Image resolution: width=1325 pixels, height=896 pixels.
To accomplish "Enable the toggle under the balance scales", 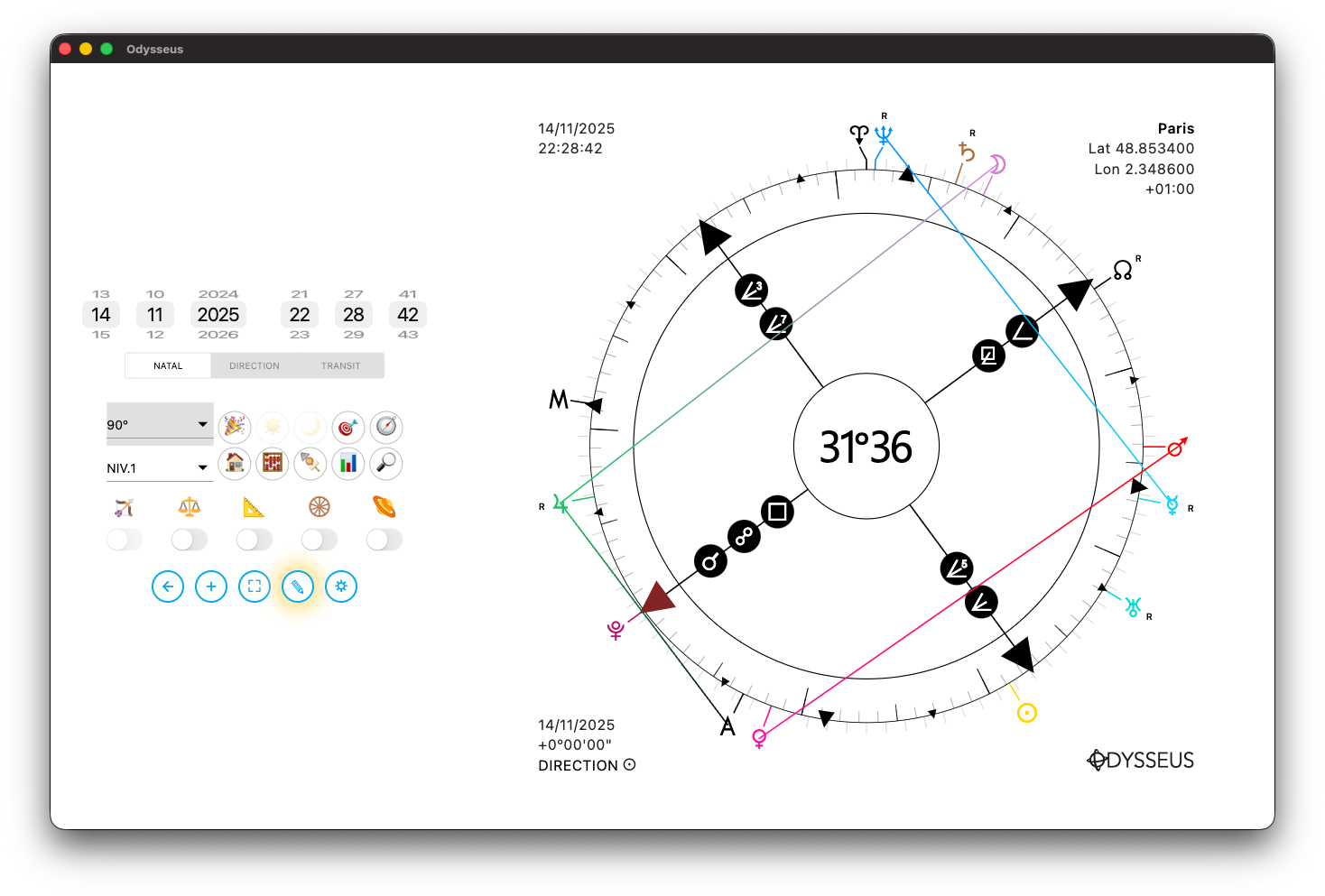I will [190, 540].
